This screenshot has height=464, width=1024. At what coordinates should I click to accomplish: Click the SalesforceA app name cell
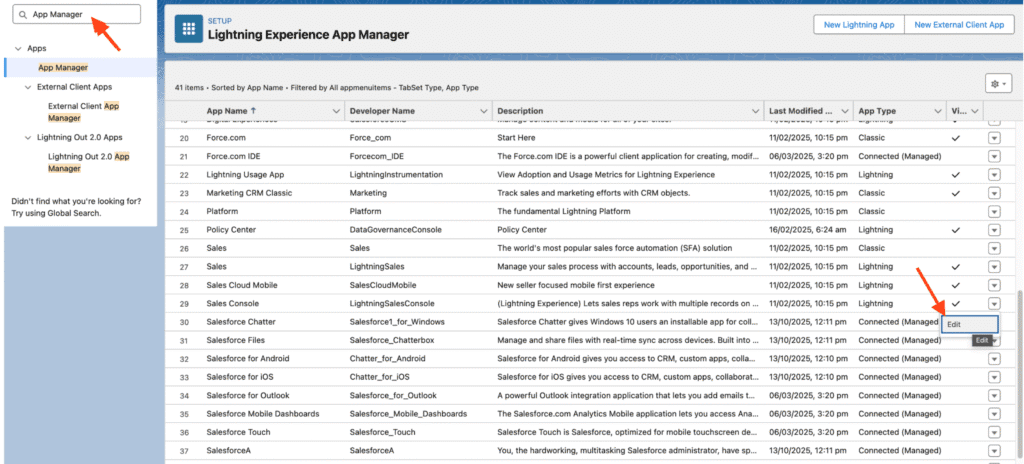click(x=228, y=450)
